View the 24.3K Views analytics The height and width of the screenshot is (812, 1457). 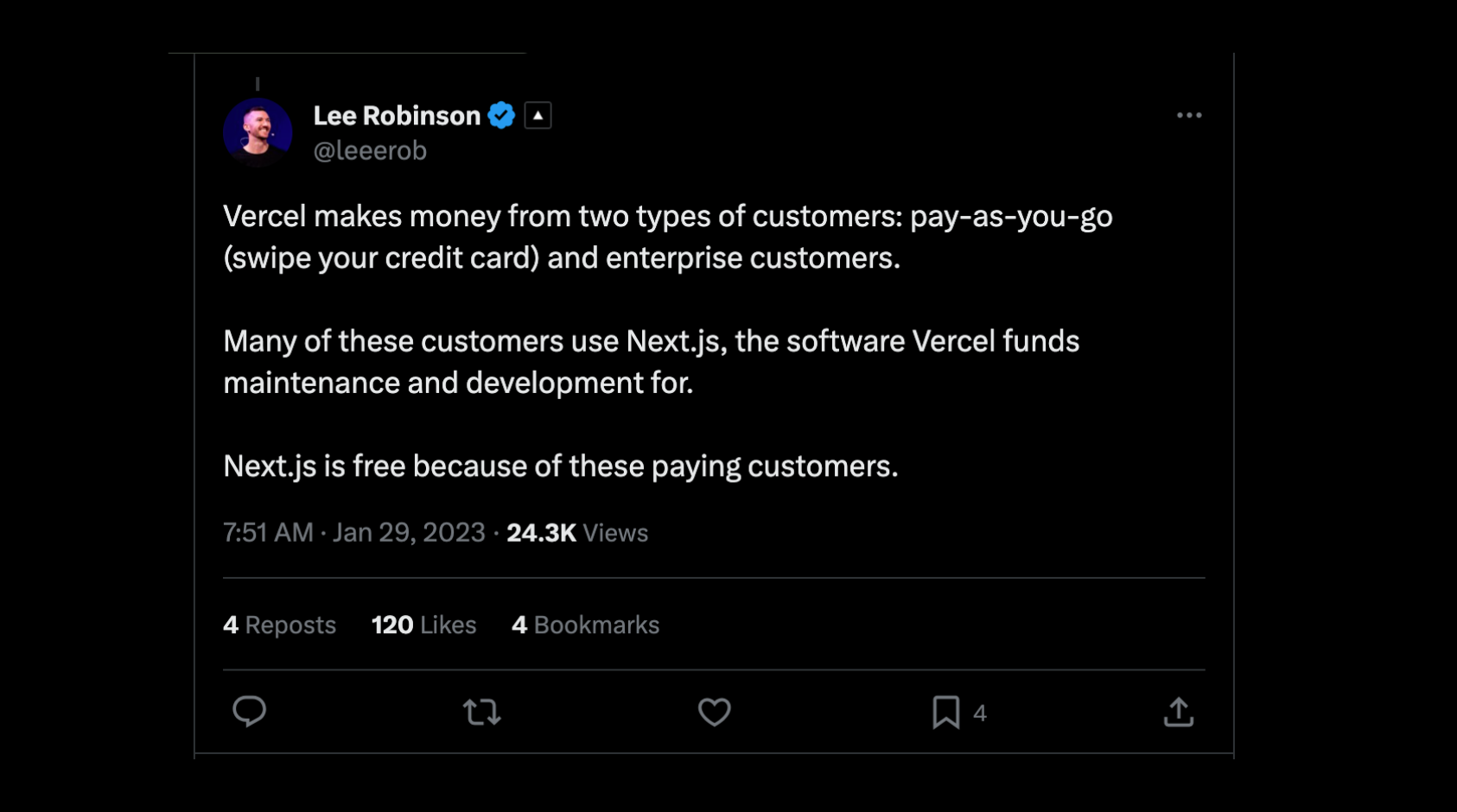(x=577, y=533)
